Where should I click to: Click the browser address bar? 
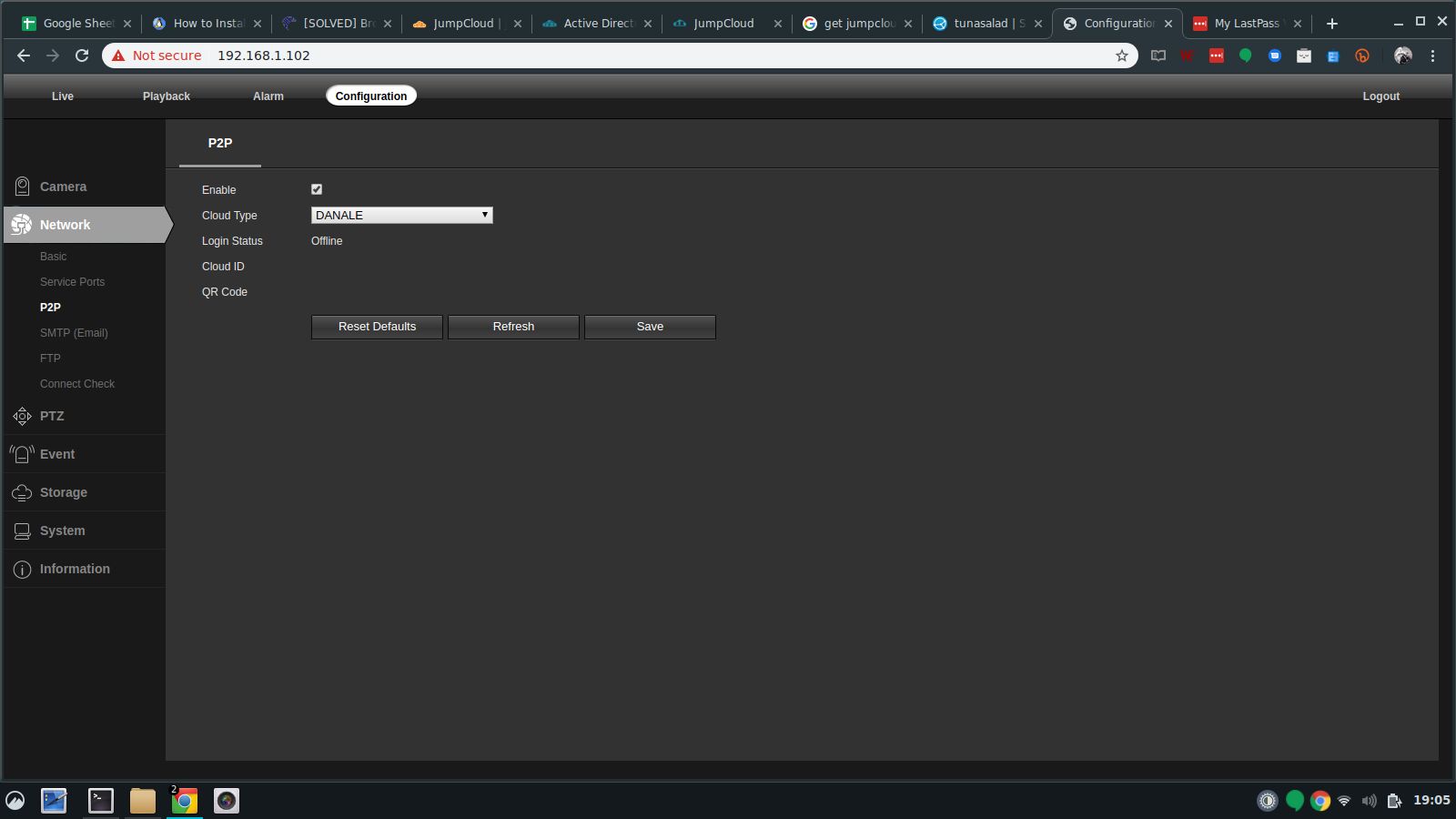pos(637,56)
